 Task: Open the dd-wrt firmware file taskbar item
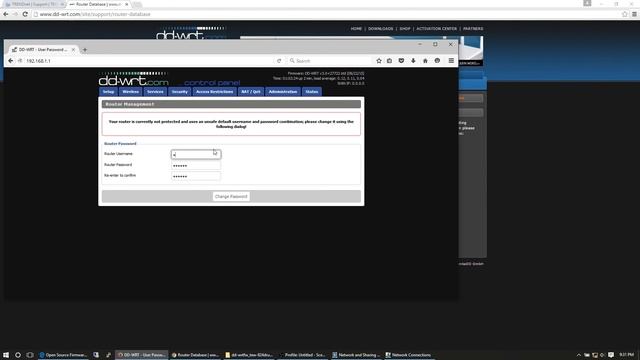pyautogui.click(x=249, y=355)
